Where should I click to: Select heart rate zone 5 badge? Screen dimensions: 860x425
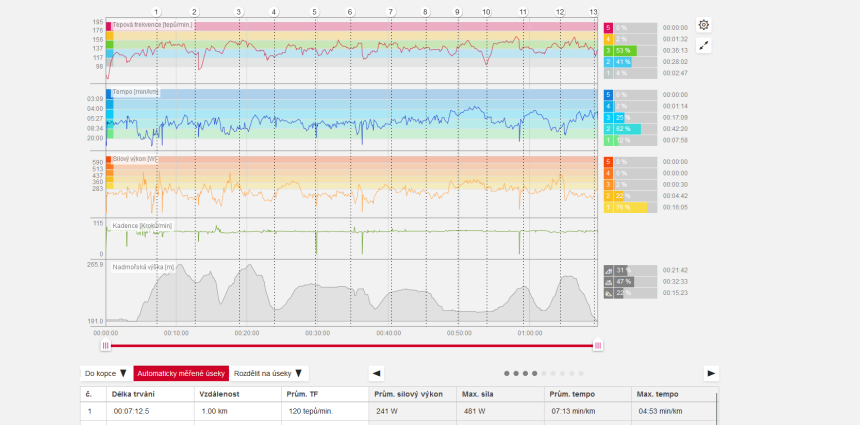pos(608,27)
